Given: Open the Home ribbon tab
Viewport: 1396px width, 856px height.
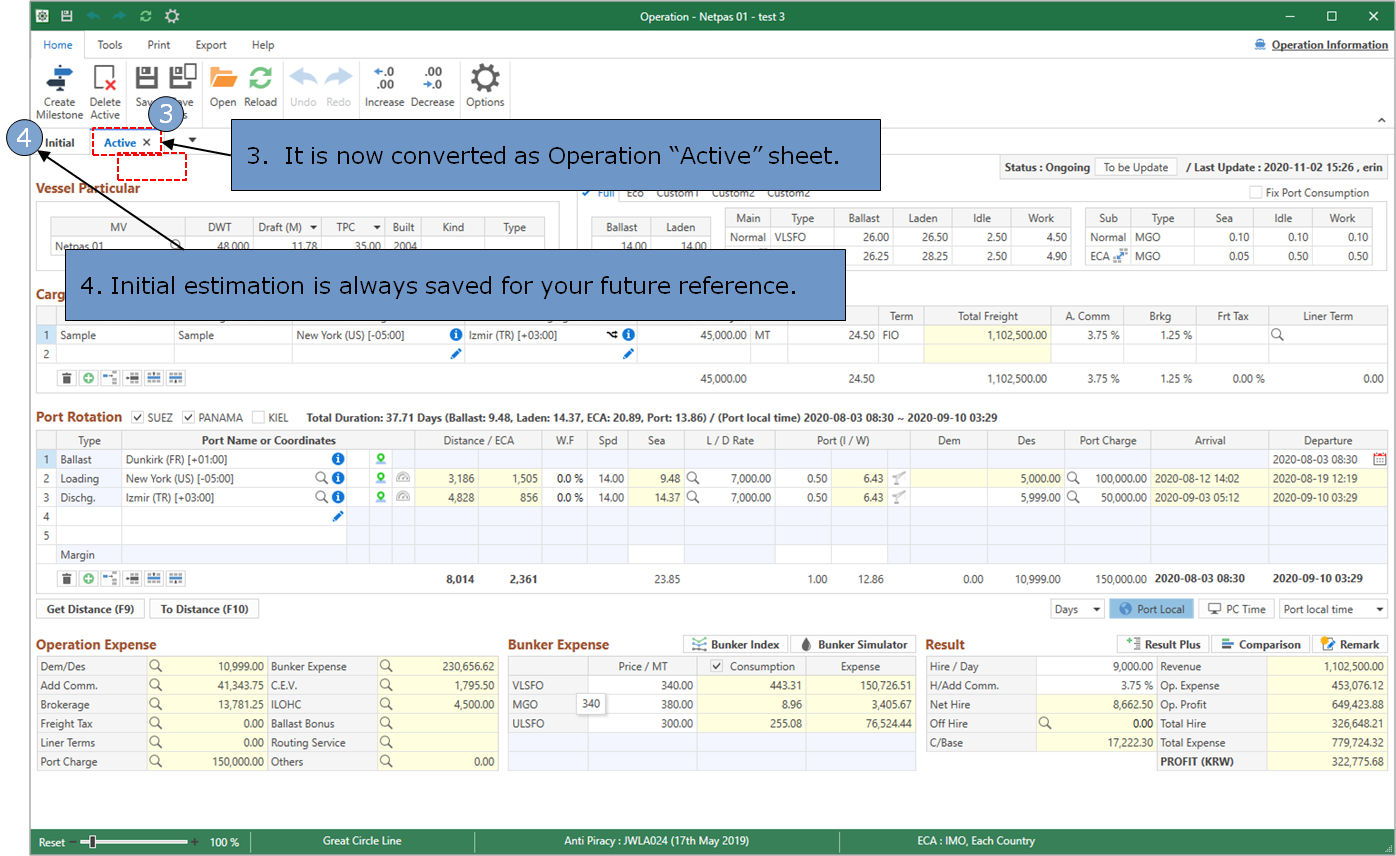Looking at the screenshot, I should pyautogui.click(x=57, y=45).
